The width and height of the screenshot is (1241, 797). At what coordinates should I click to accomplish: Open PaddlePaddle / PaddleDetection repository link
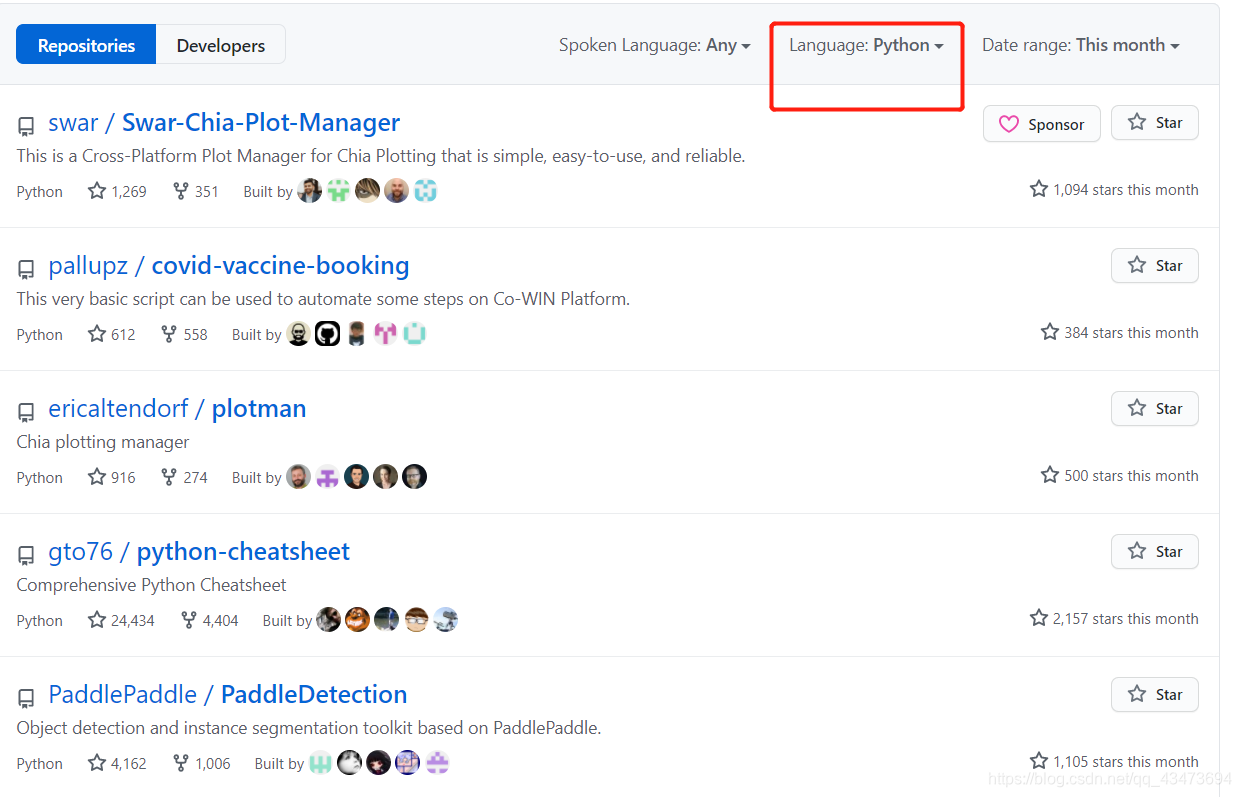click(228, 695)
